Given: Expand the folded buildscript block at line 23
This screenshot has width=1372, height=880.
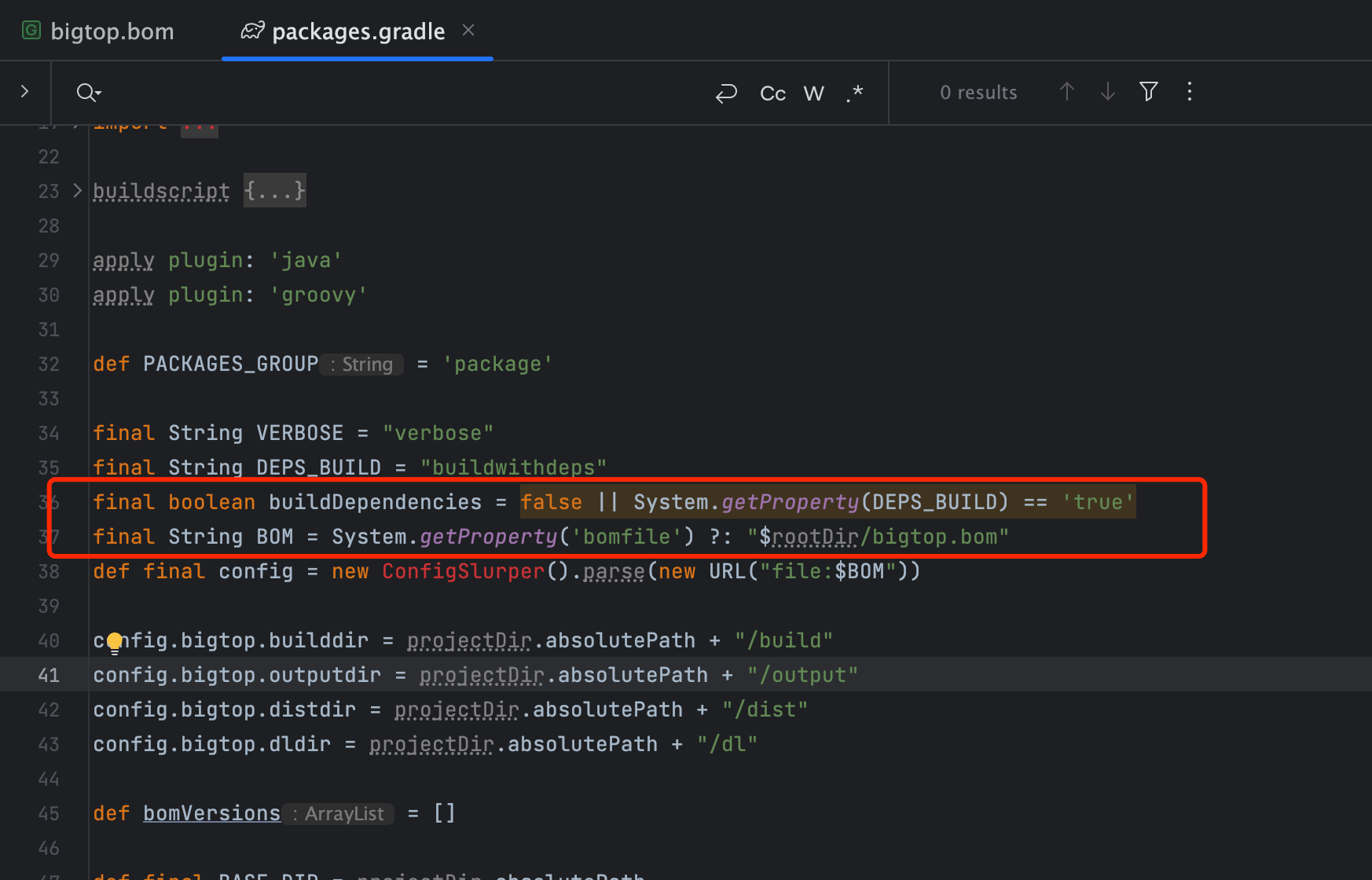Looking at the screenshot, I should (77, 190).
